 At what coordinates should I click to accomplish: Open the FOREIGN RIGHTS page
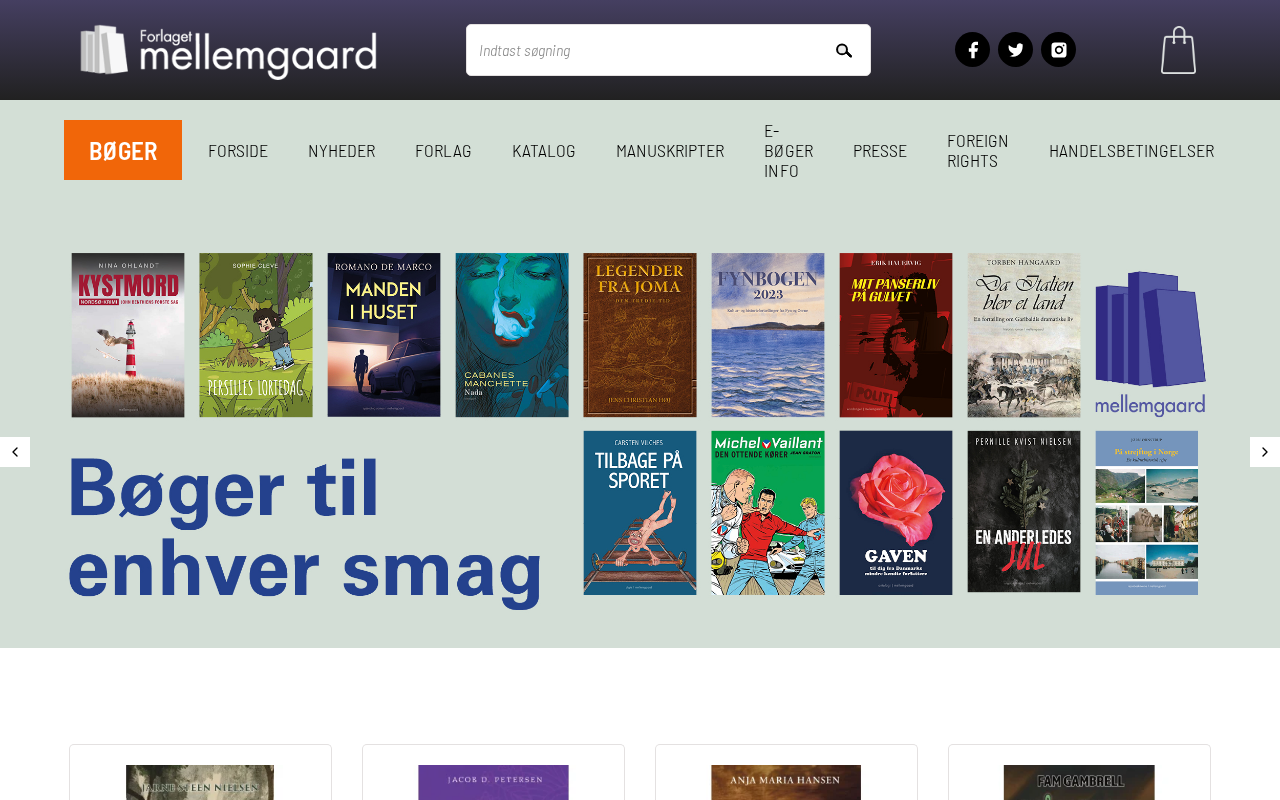pyautogui.click(x=978, y=150)
